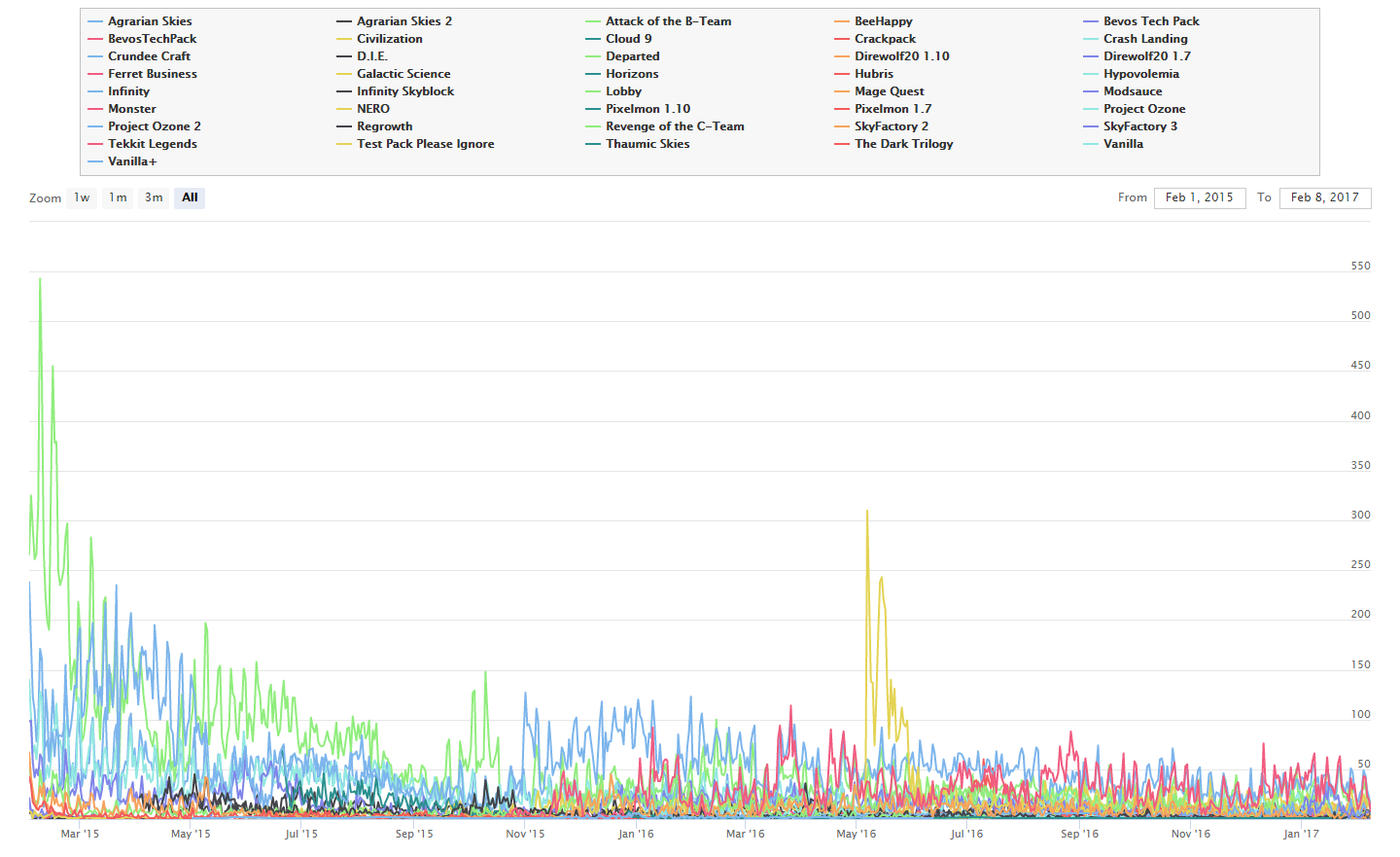Hide the Lobby series
Viewport: 1400px width, 857px height.
[613, 91]
